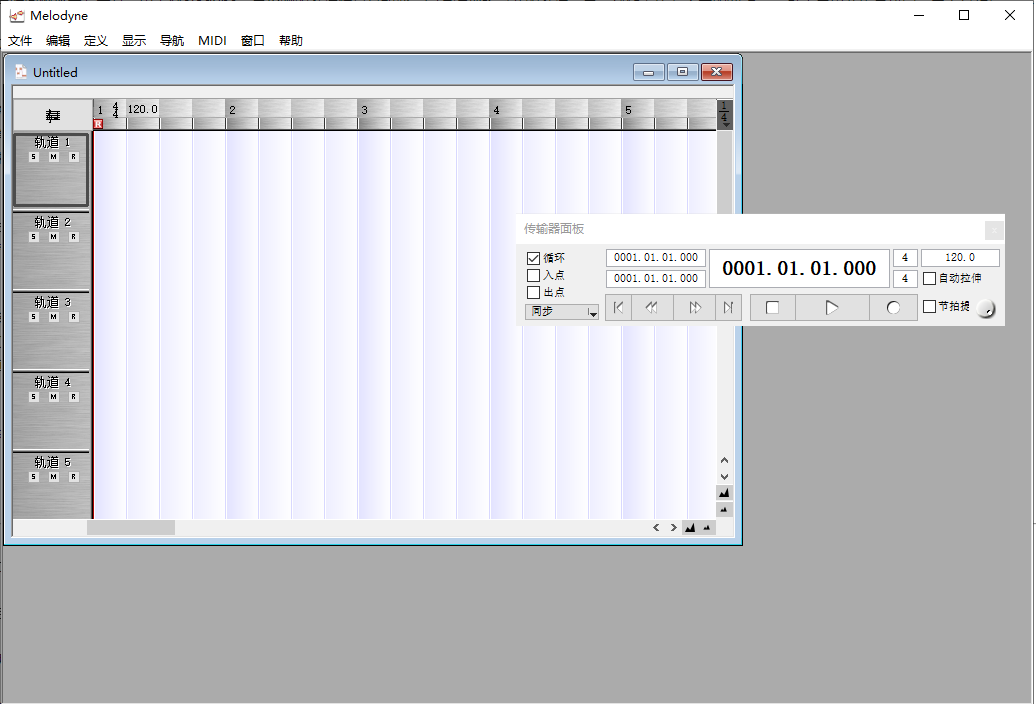The width and height of the screenshot is (1036, 704).
Task: Click the horizontal zoom-in mountain icon
Action: pos(690,528)
